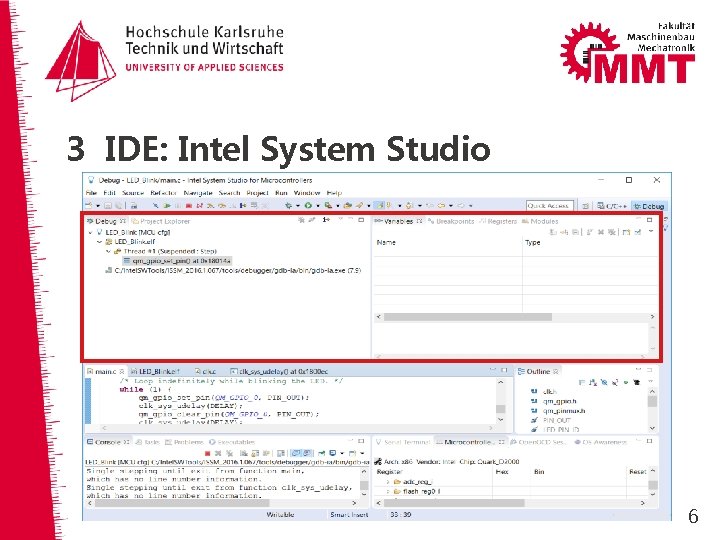Collapse the LED_Blink.elf tree node
Screen dimensions: 720x540
pyautogui.click(x=99, y=242)
